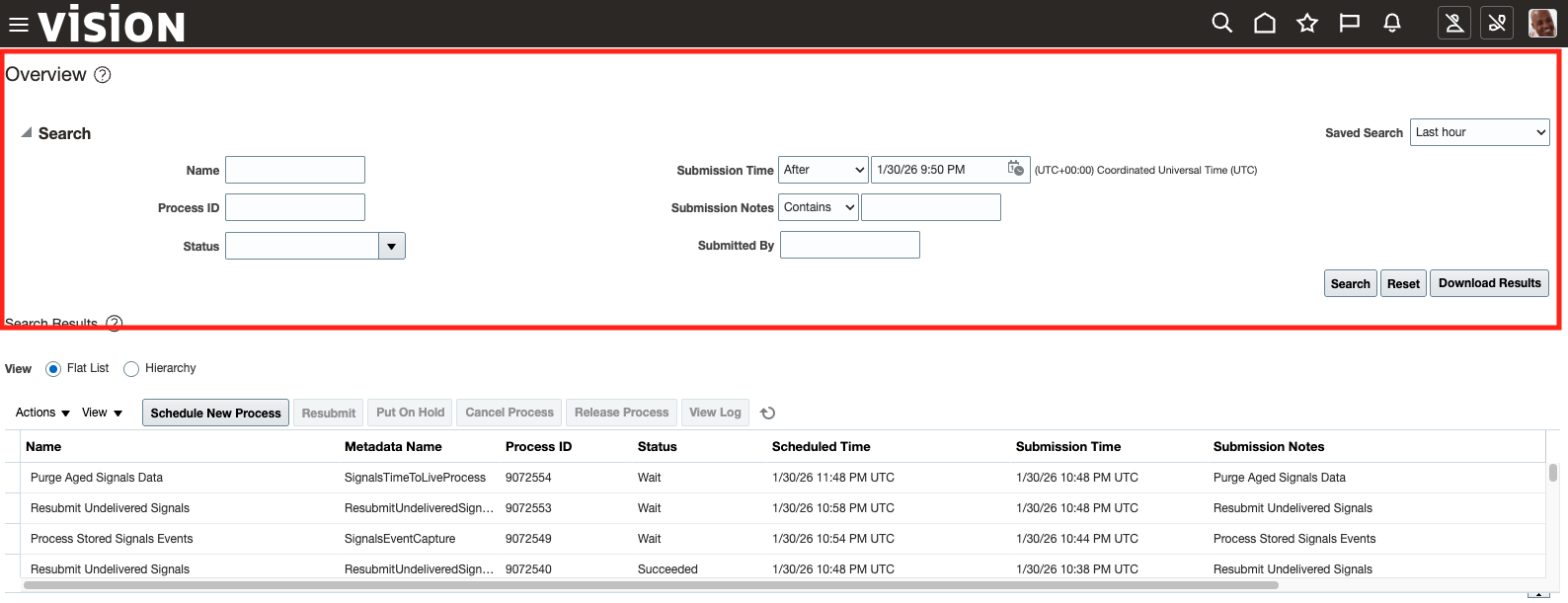Click the Succeeded status cell
Image resolution: width=1568 pixels, height=603 pixels.
[x=667, y=569]
